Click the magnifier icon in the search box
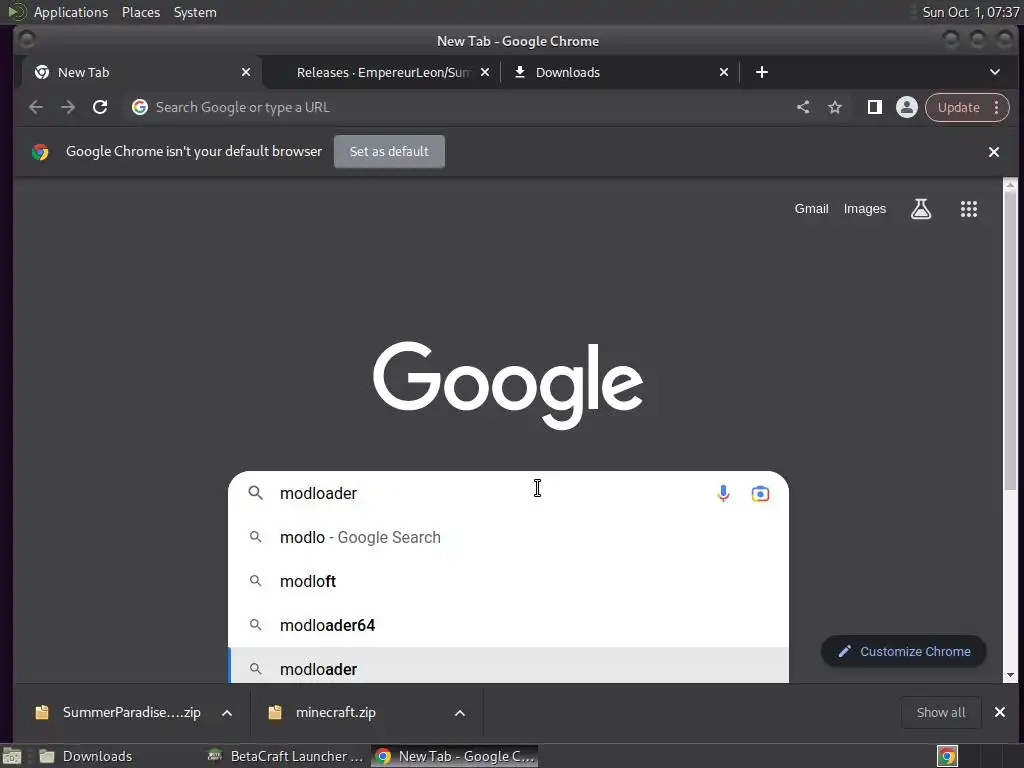Viewport: 1024px width, 768px height. click(255, 493)
